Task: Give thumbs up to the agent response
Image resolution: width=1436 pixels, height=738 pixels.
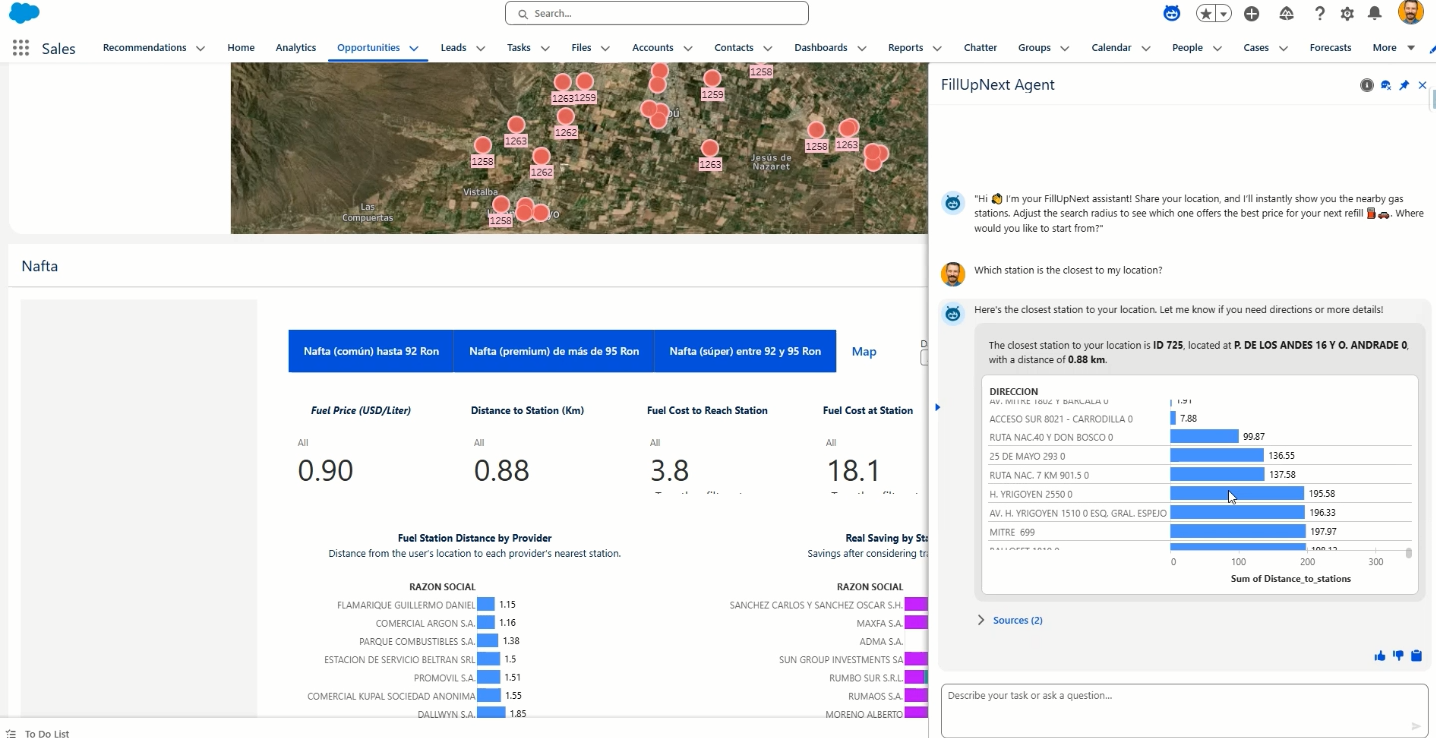Action: pyautogui.click(x=1380, y=656)
